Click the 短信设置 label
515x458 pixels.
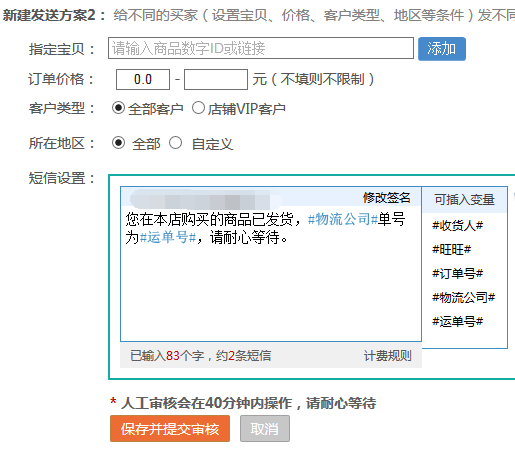(x=61, y=178)
